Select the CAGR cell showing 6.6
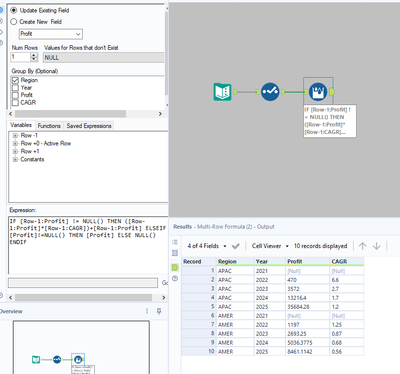The height and width of the screenshot is (374, 400). [347, 280]
